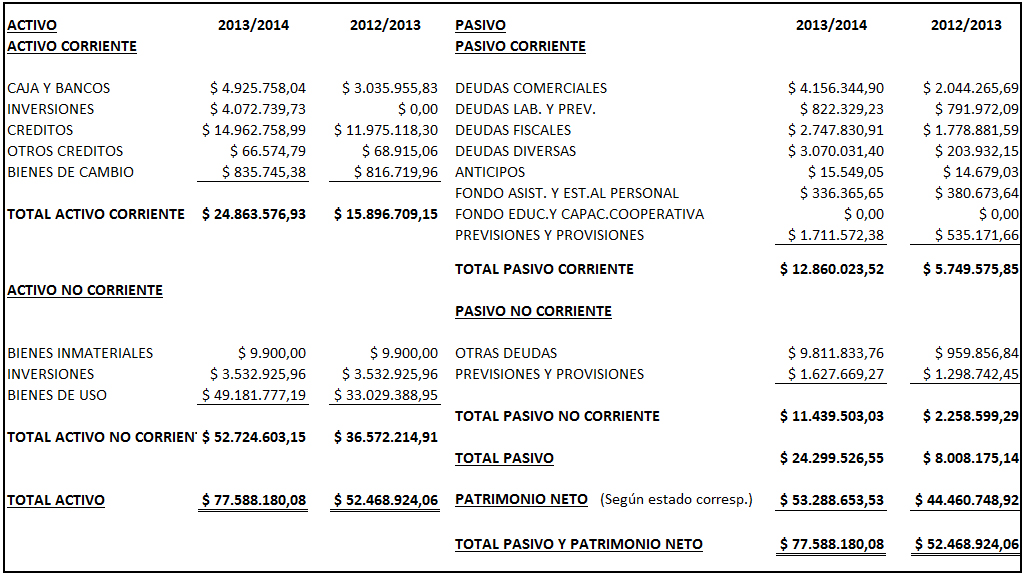
Task: Select the FONDO EDUC.Y CAPAC.COOPERATIVA row label
Action: pos(579,214)
